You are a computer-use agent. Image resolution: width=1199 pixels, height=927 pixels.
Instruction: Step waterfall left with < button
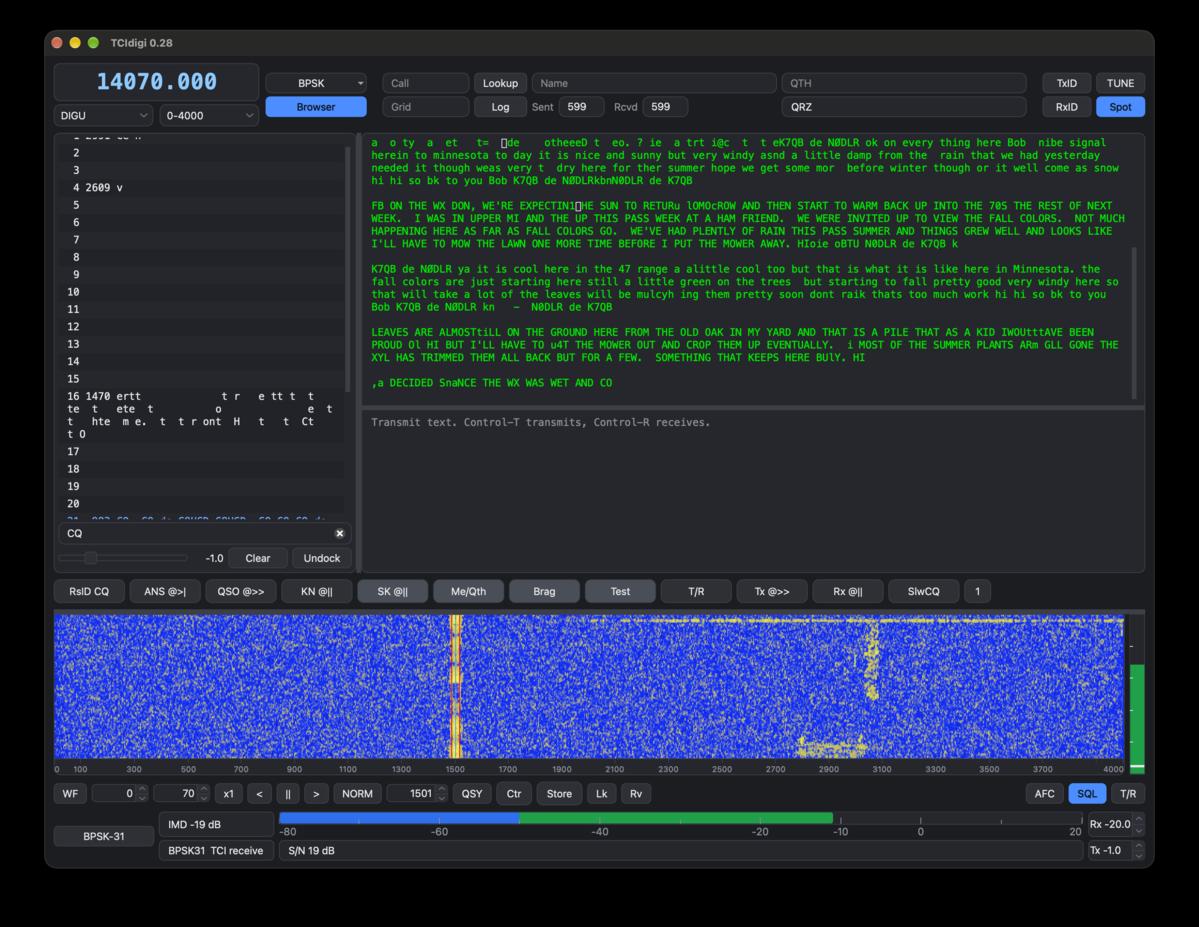(x=259, y=793)
